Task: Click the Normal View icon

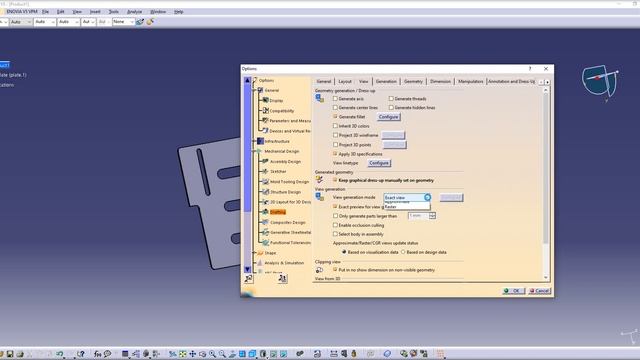Action: [x=232, y=354]
